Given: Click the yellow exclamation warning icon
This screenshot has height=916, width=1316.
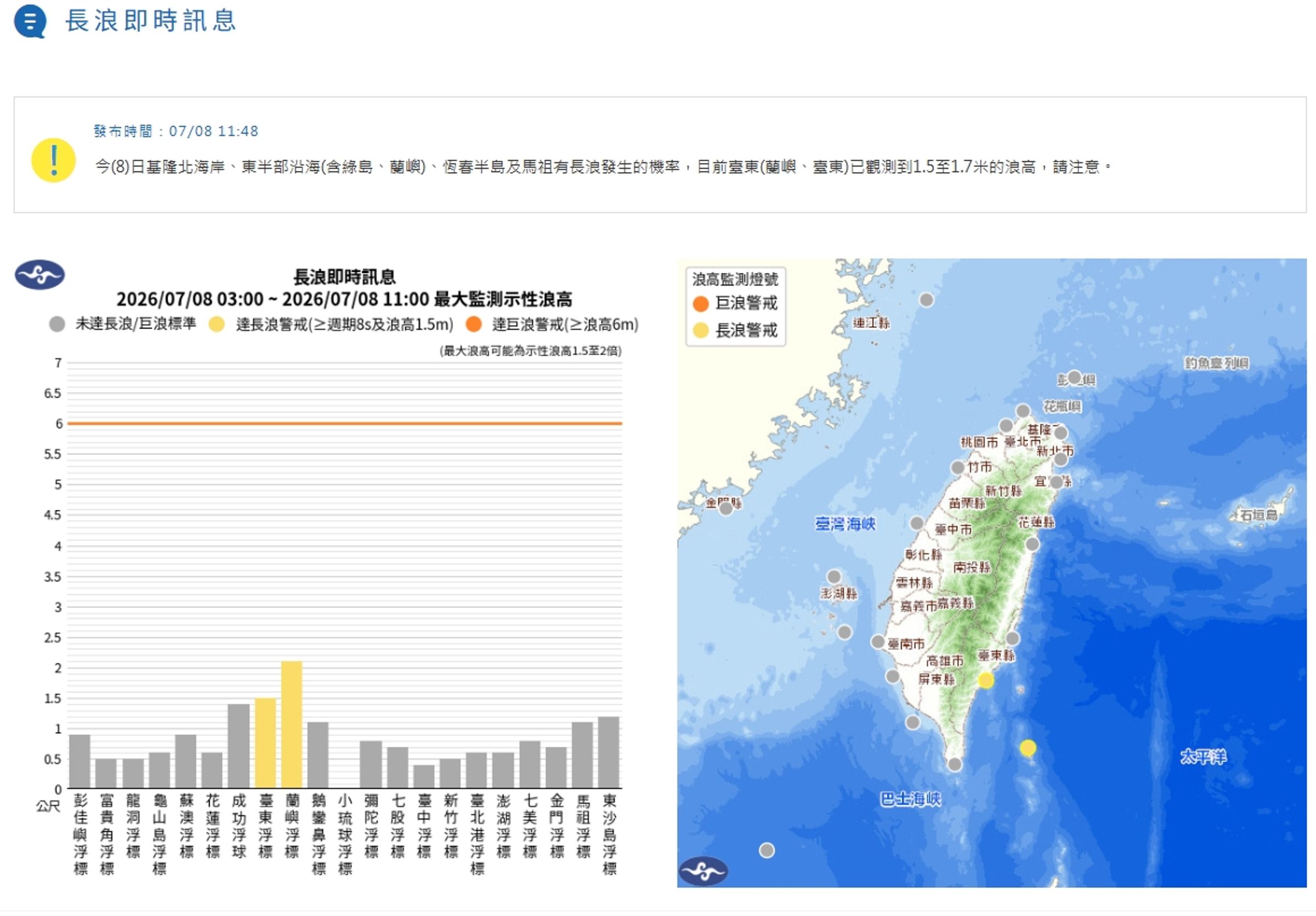Looking at the screenshot, I should pos(53,161).
